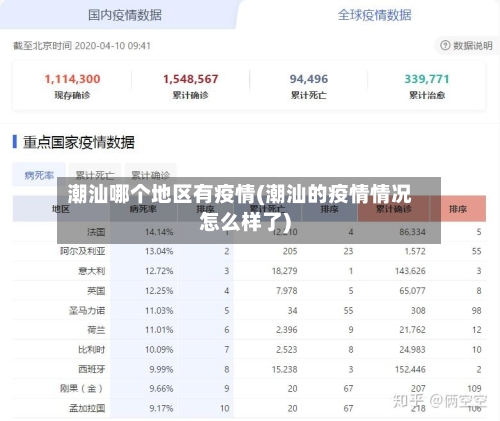Switch to the 全球疫情数据 tab
The width and height of the screenshot is (500, 421).
tap(374, 15)
